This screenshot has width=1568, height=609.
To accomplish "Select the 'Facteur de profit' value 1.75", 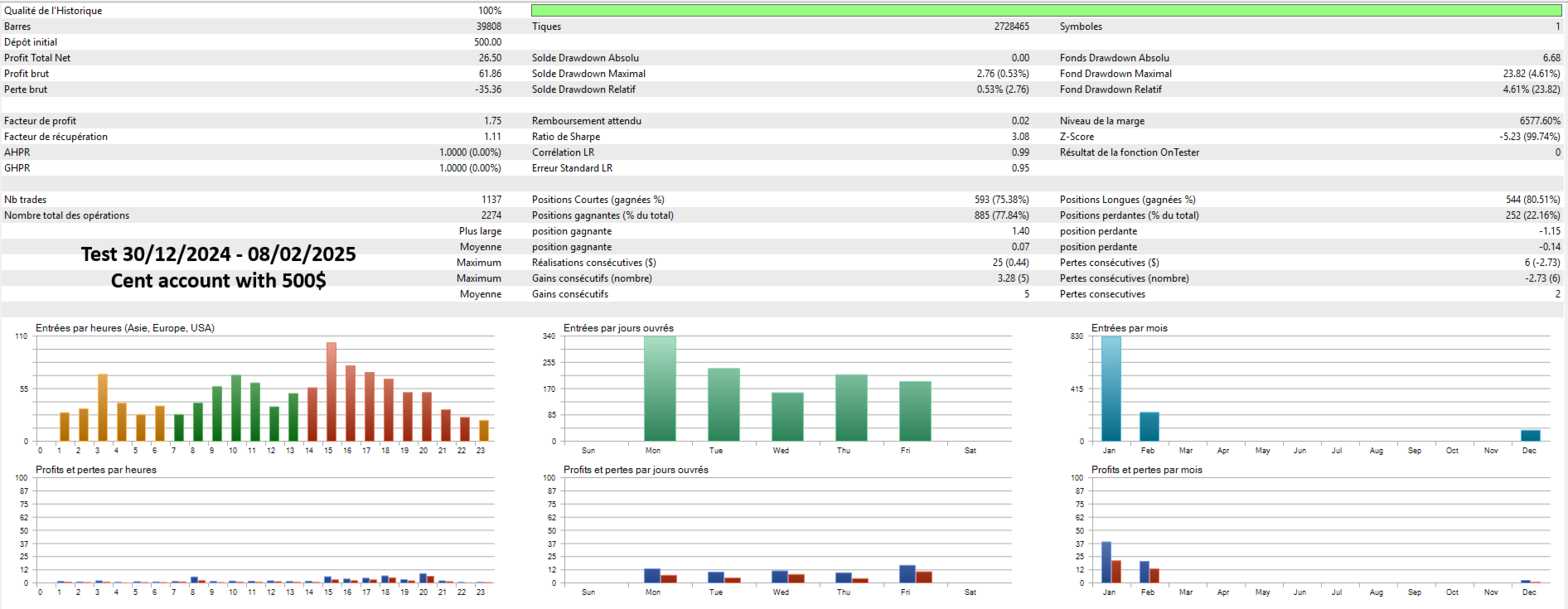I will coord(492,121).
